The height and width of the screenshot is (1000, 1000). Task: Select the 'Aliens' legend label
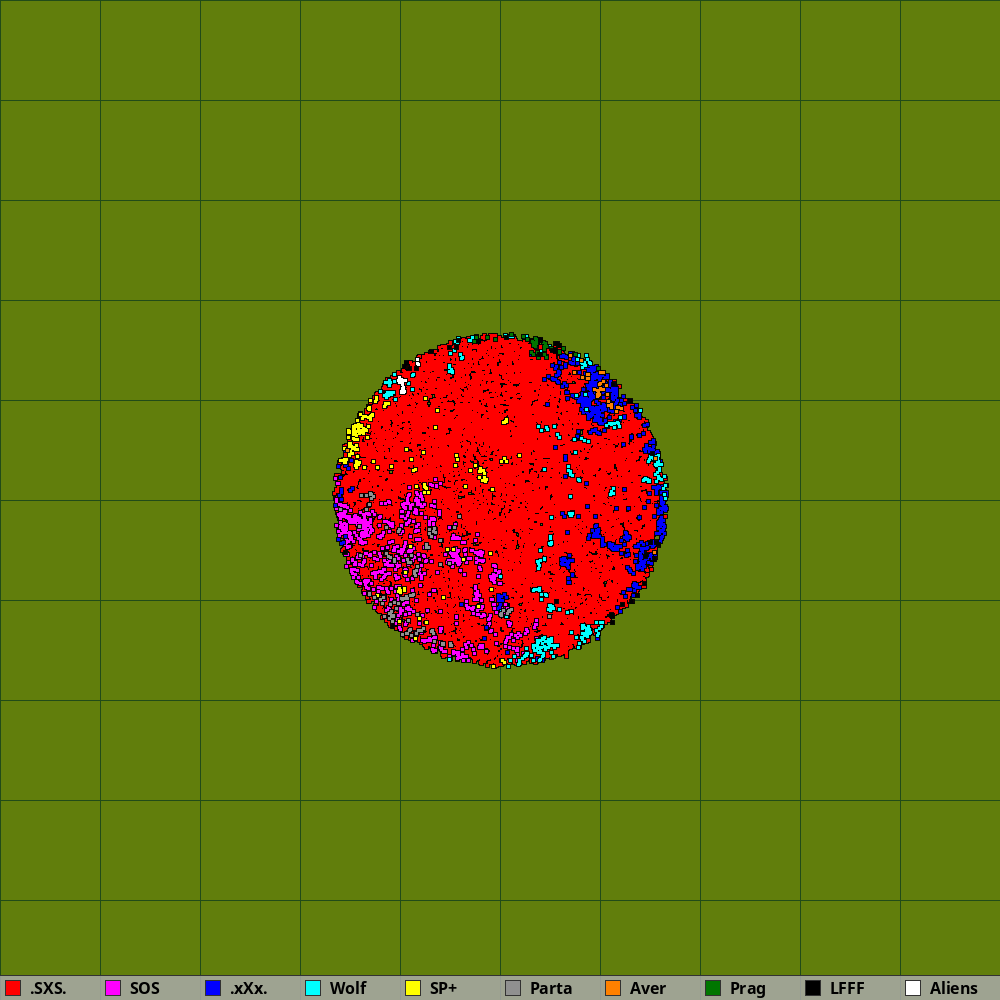pyautogui.click(x=954, y=989)
